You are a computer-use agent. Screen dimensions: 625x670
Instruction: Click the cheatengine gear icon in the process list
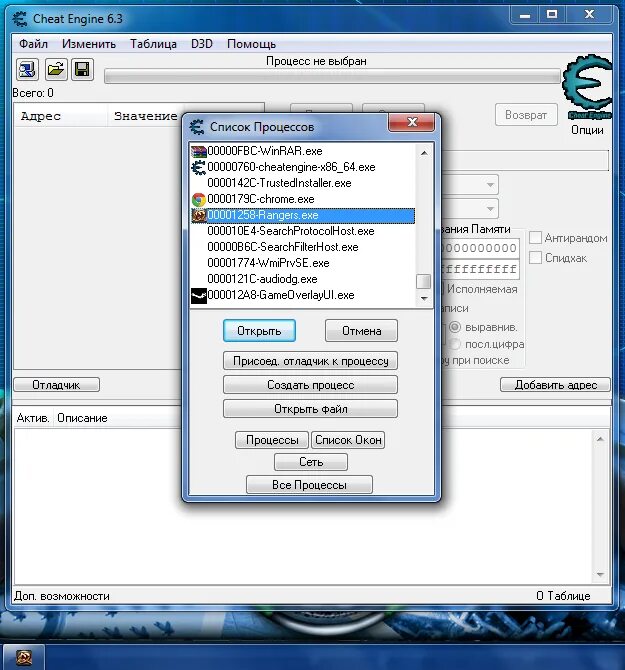point(199,167)
